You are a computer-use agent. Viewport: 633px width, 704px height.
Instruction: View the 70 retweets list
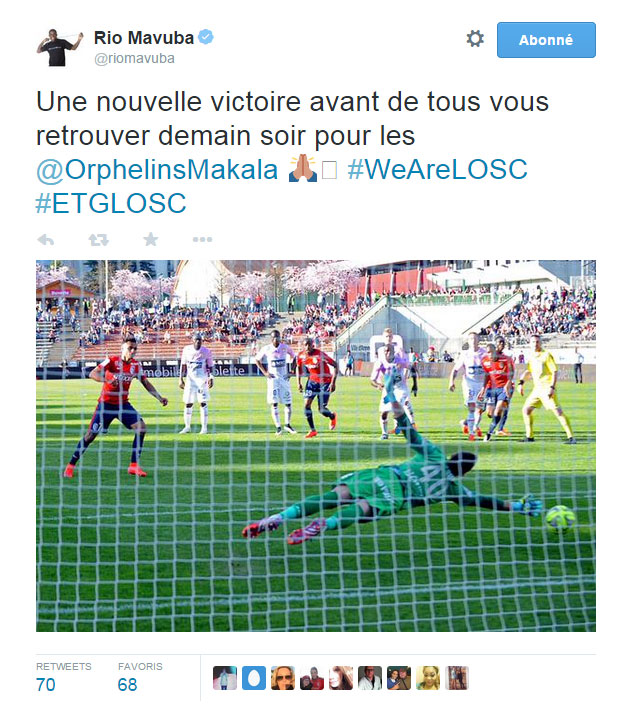63,678
